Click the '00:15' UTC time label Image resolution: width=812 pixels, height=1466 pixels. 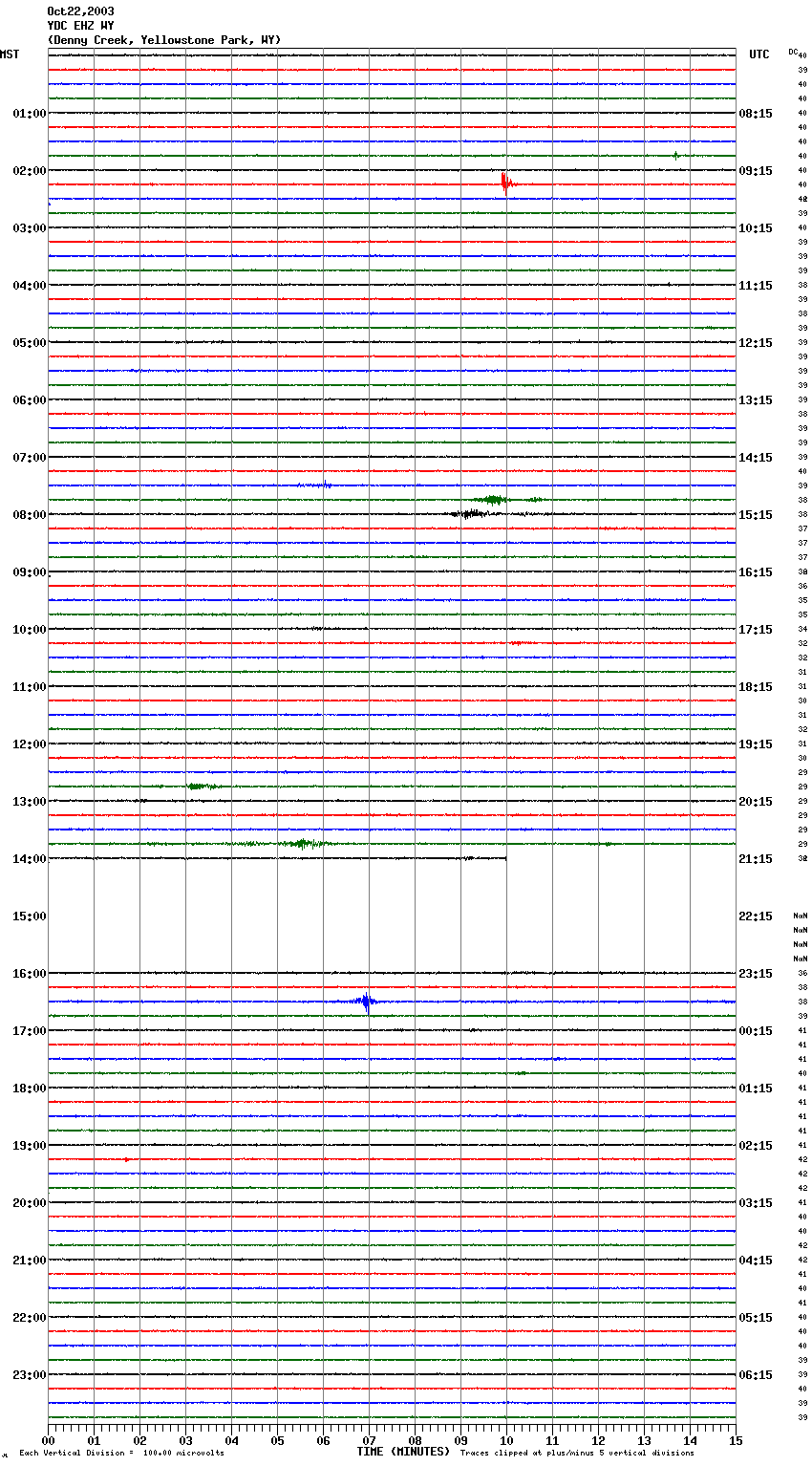click(756, 1030)
